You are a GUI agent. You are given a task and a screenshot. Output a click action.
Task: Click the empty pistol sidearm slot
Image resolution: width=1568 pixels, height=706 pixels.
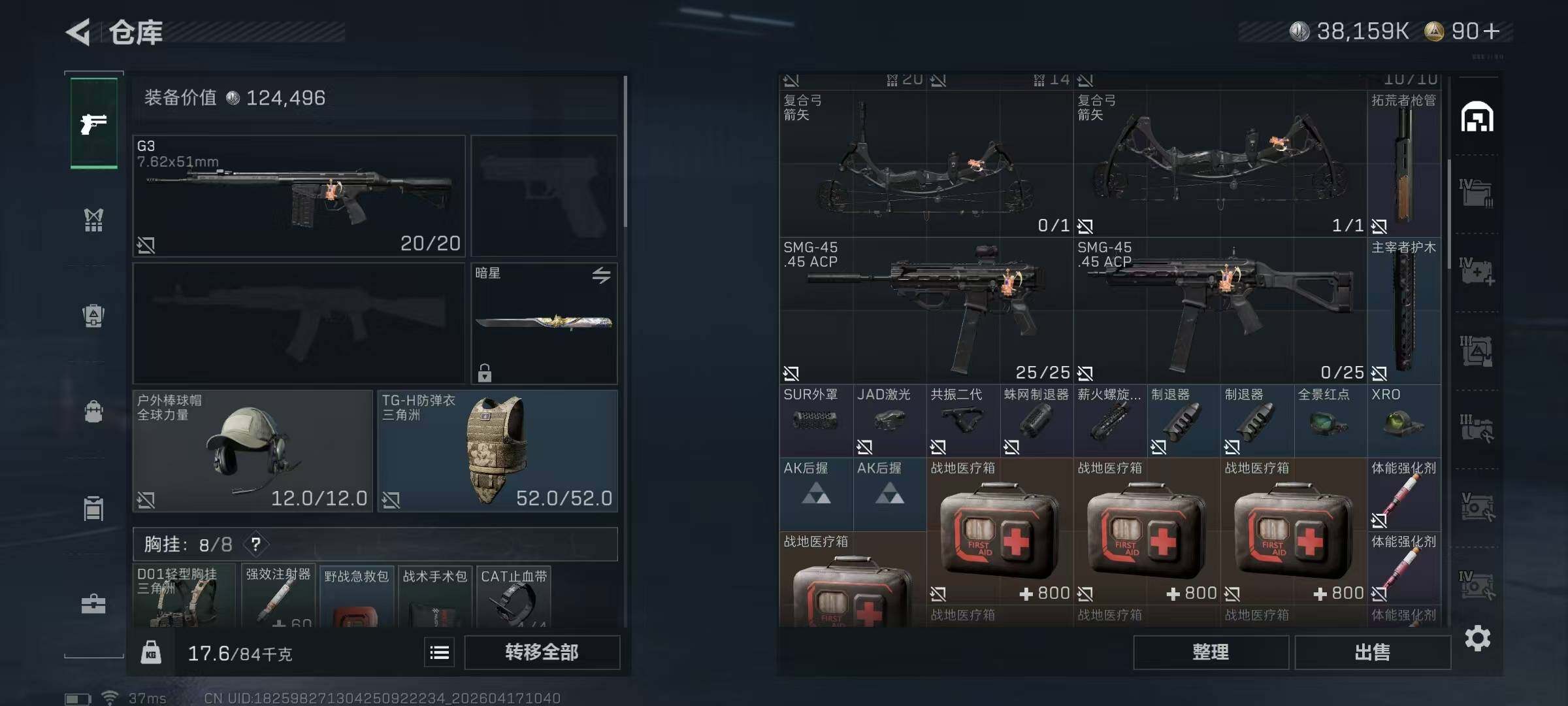(x=544, y=195)
